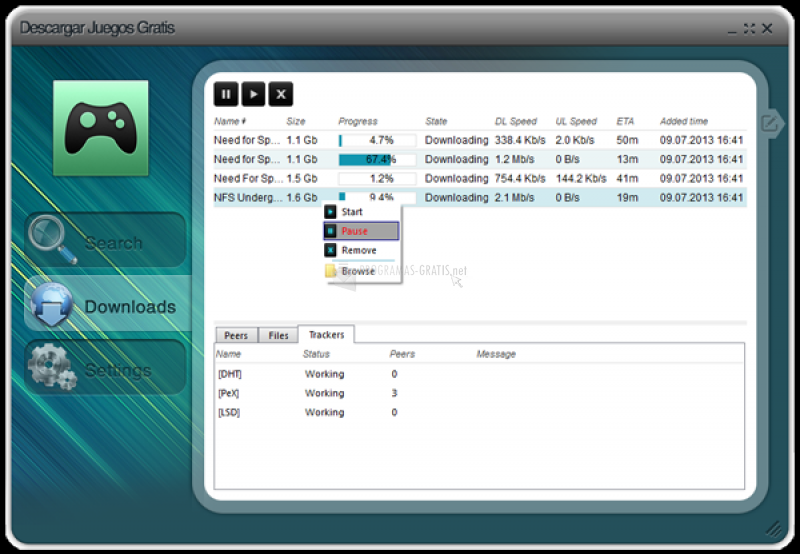Sort by Added time column header
800x554 pixels.
point(684,121)
